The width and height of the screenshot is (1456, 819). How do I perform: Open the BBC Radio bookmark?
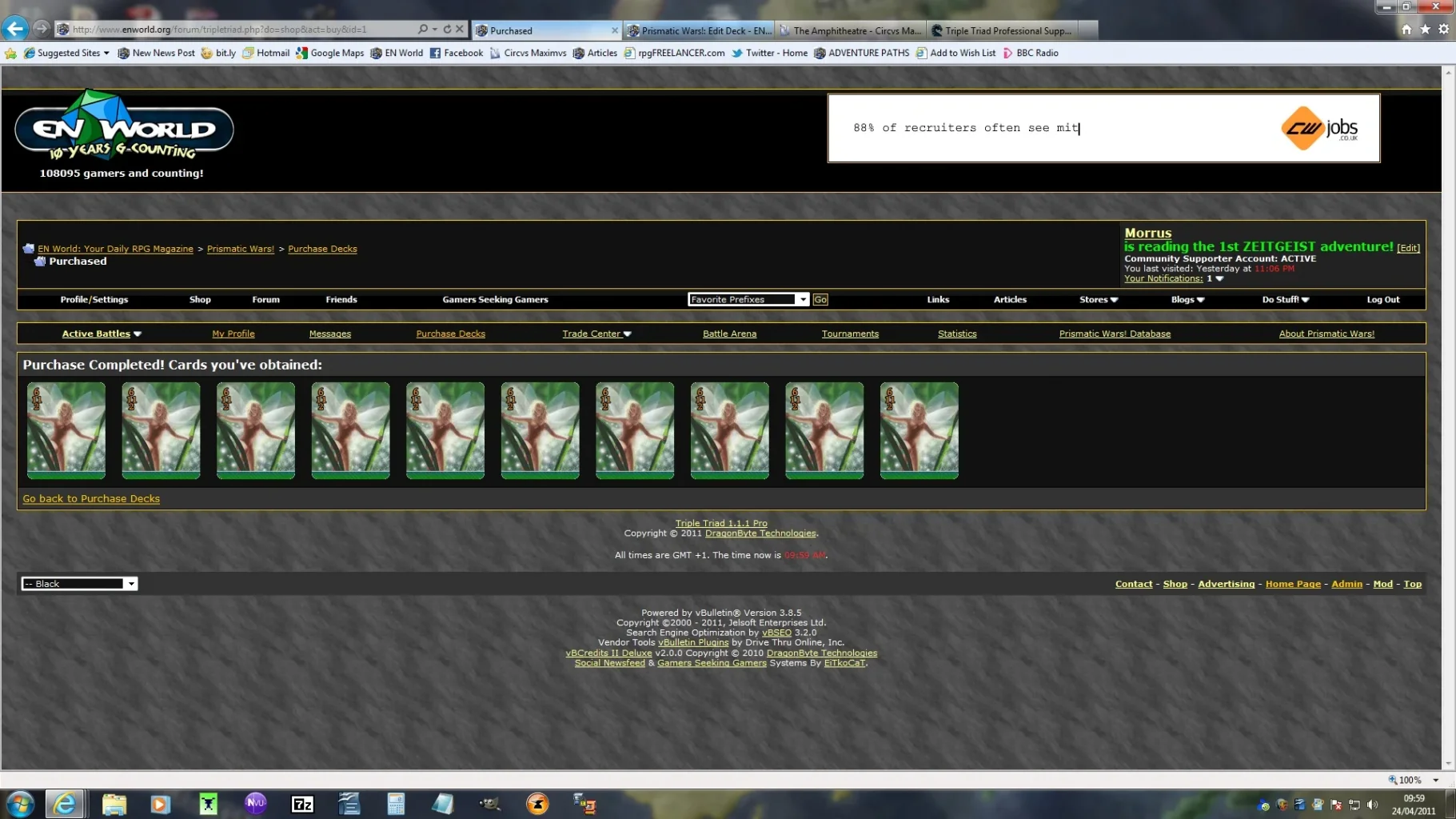(x=1030, y=53)
